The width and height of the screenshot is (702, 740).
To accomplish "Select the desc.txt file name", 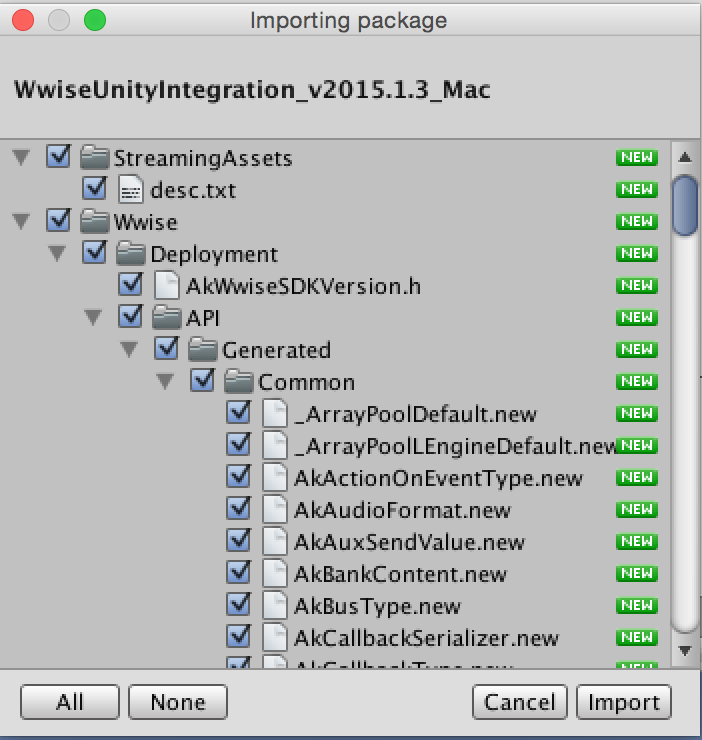I will [193, 190].
